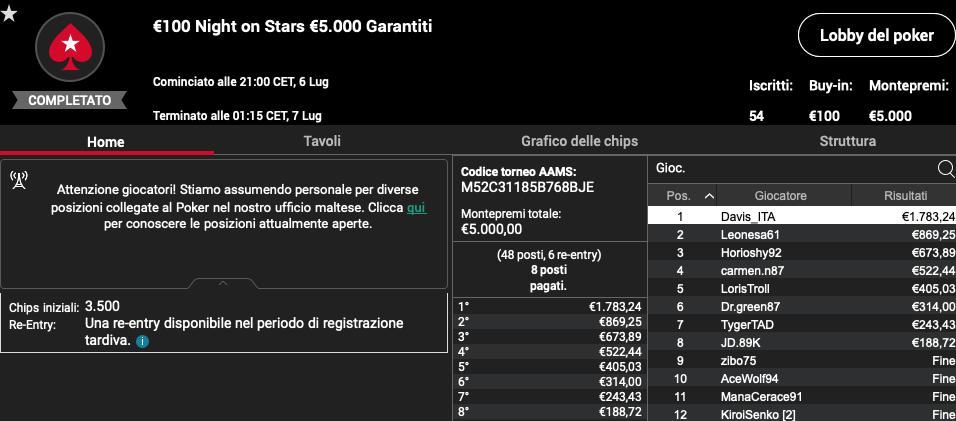
Task: Follow the 'qui' job positions link
Action: [416, 208]
